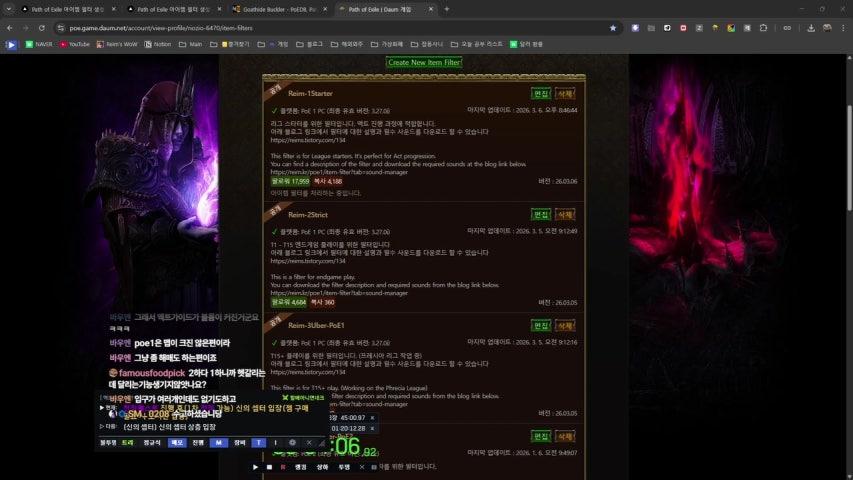Image resolution: width=853 pixels, height=480 pixels.
Task: Open the multicolored square extension icon
Action: (x=731, y=28)
